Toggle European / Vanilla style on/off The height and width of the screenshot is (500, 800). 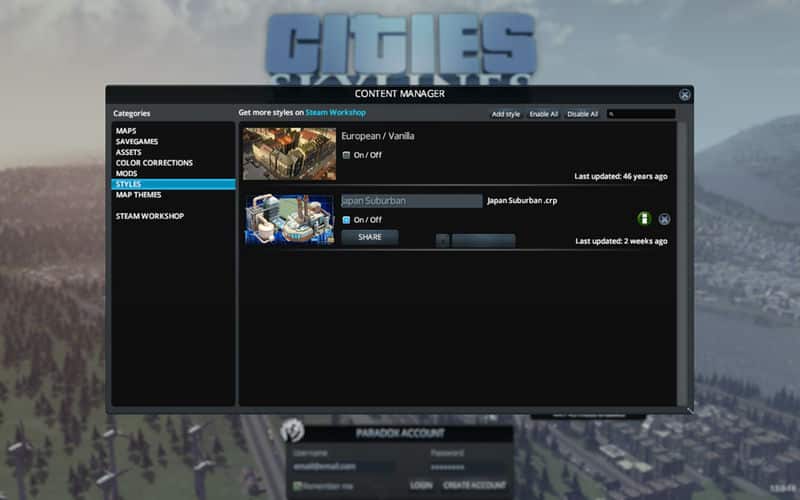(346, 155)
